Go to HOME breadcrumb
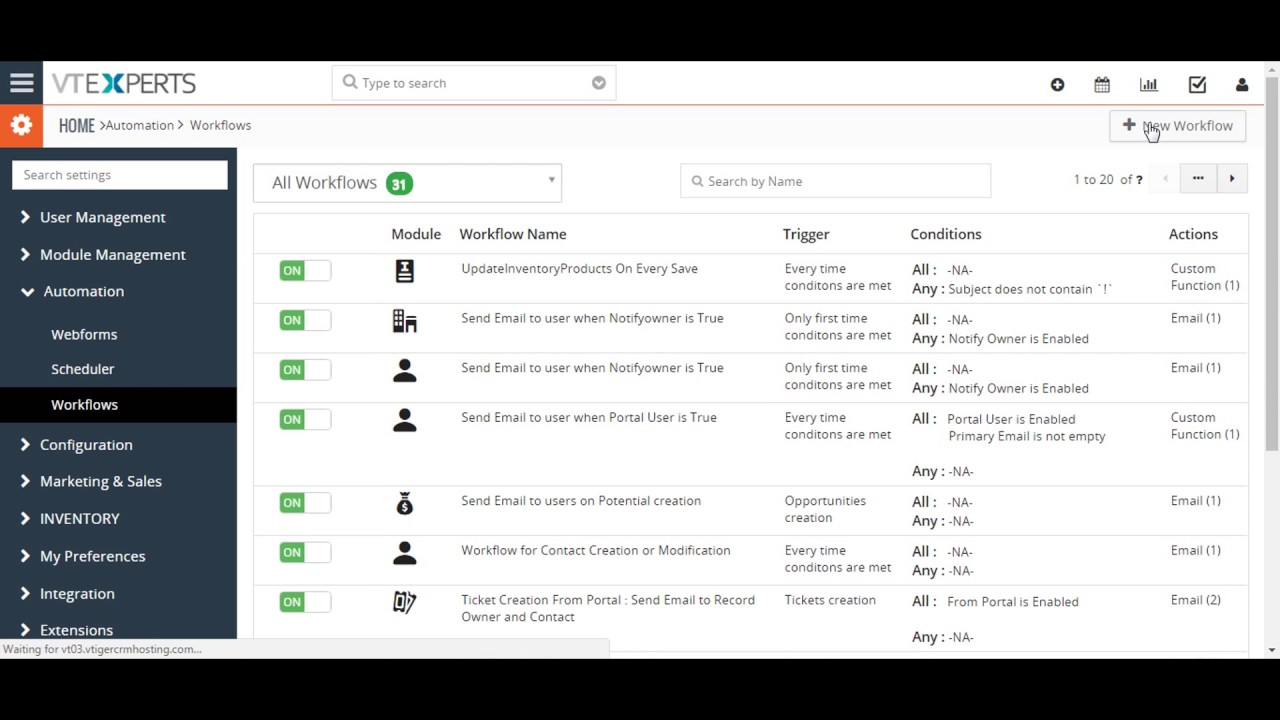The height and width of the screenshot is (720, 1280). [76, 126]
